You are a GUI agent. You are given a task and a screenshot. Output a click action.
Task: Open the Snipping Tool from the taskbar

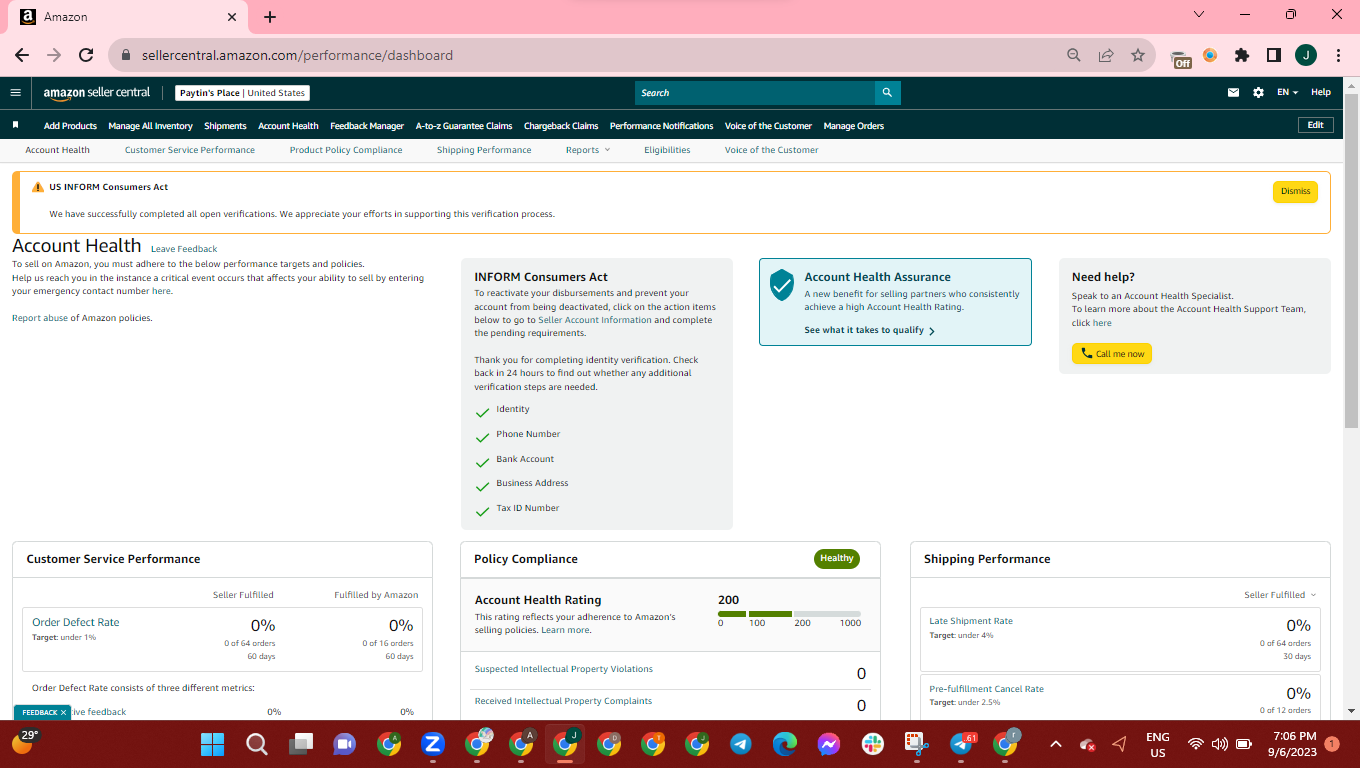(917, 744)
